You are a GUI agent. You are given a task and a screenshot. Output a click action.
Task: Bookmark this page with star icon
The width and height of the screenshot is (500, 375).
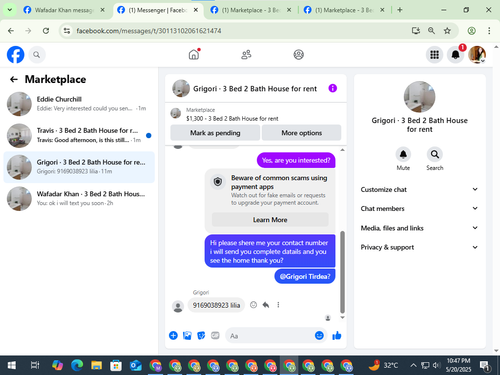pos(447,31)
